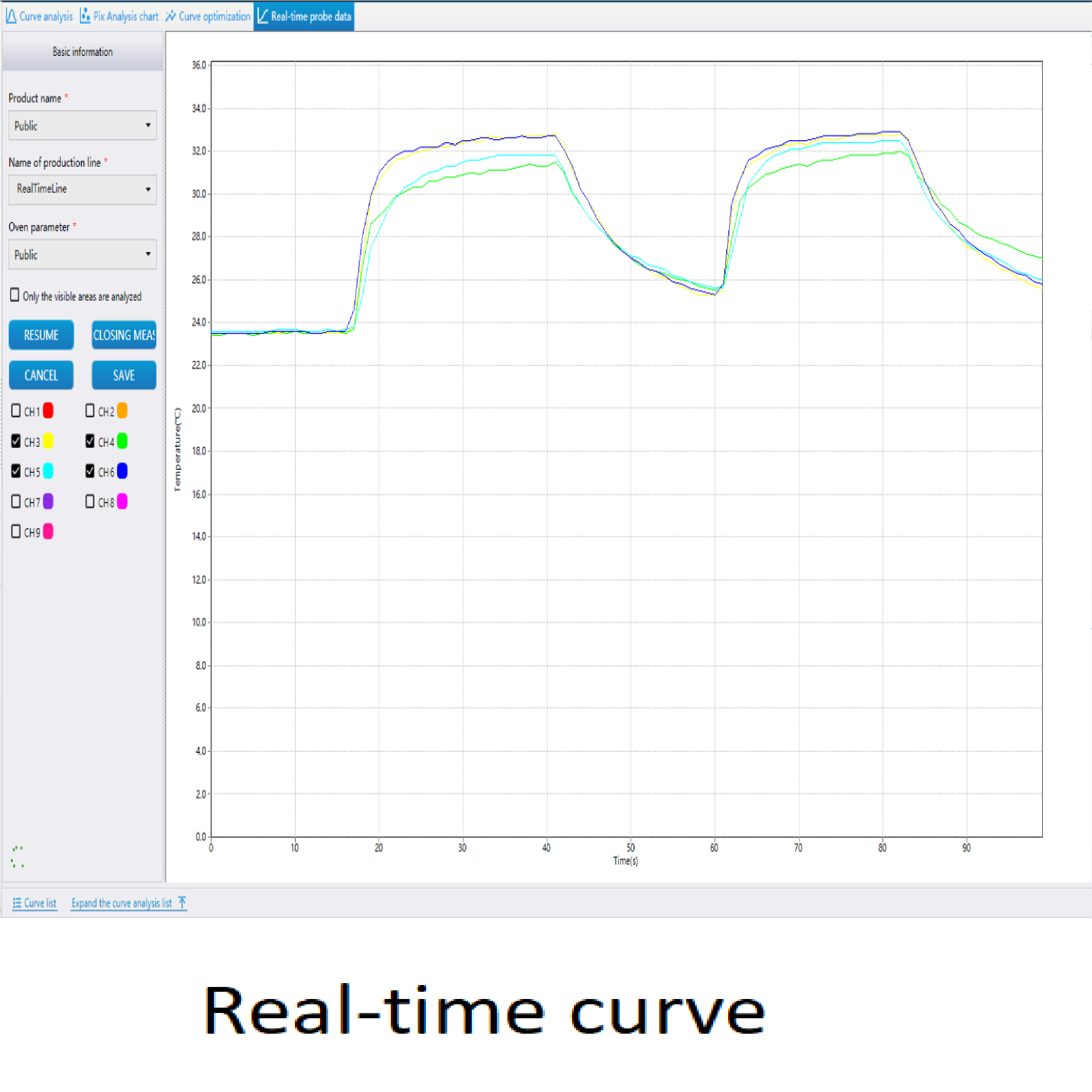Disable the CH5 channel checkbox
The width and height of the screenshot is (1092, 1092).
pyautogui.click(x=16, y=471)
